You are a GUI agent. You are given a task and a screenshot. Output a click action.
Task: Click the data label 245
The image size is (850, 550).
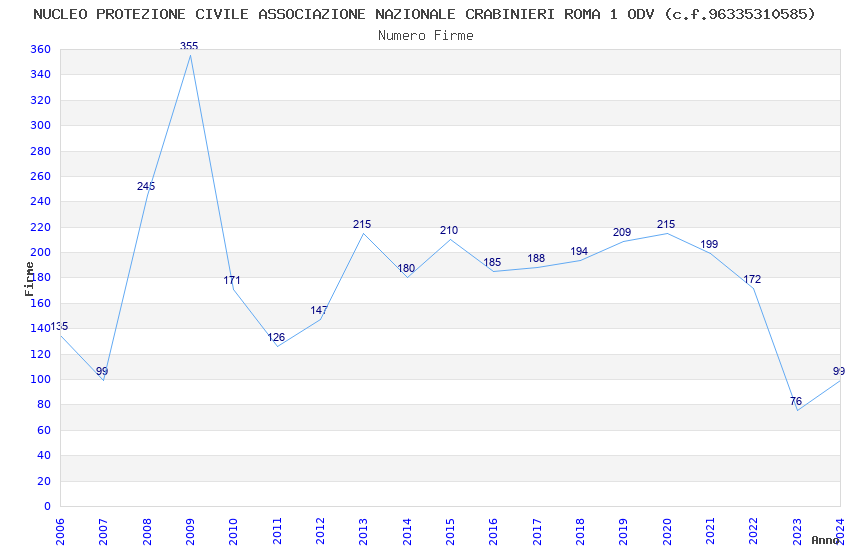(x=146, y=186)
